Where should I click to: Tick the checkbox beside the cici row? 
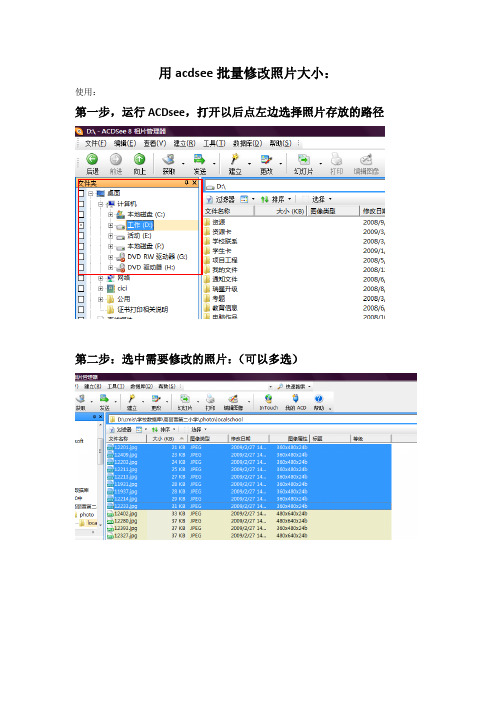(81, 288)
